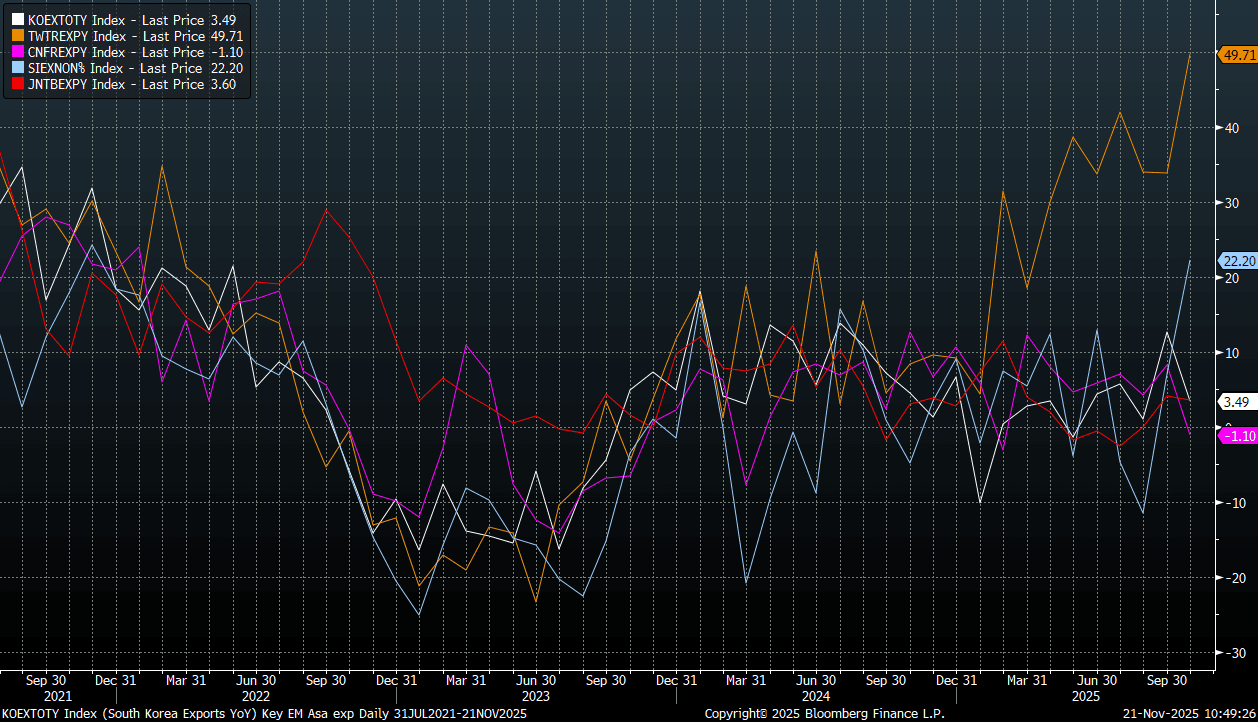This screenshot has width=1258, height=722.
Task: Select the CNFREXPY Index legend entry
Action: click(x=134, y=52)
